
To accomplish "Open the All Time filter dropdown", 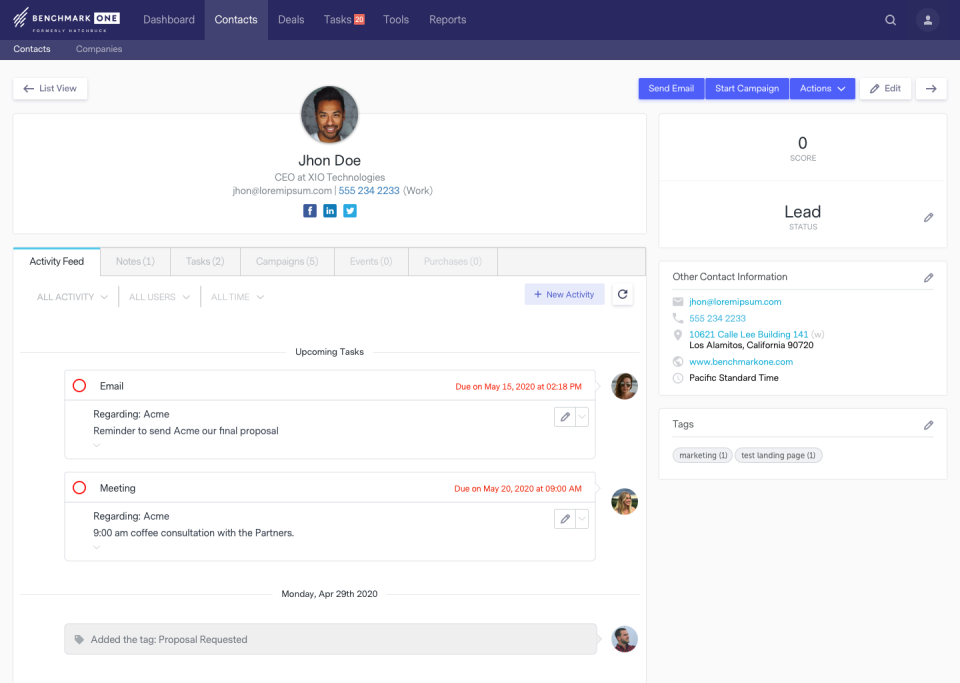I will tap(237, 297).
